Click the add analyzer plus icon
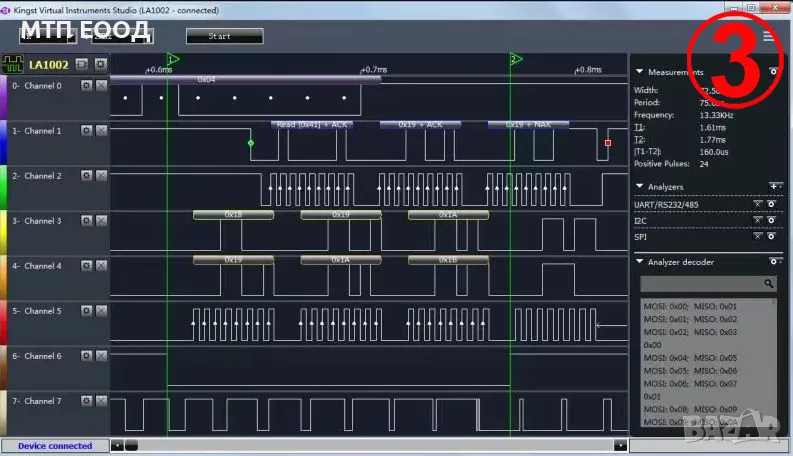This screenshot has width=793, height=456. pos(772,186)
